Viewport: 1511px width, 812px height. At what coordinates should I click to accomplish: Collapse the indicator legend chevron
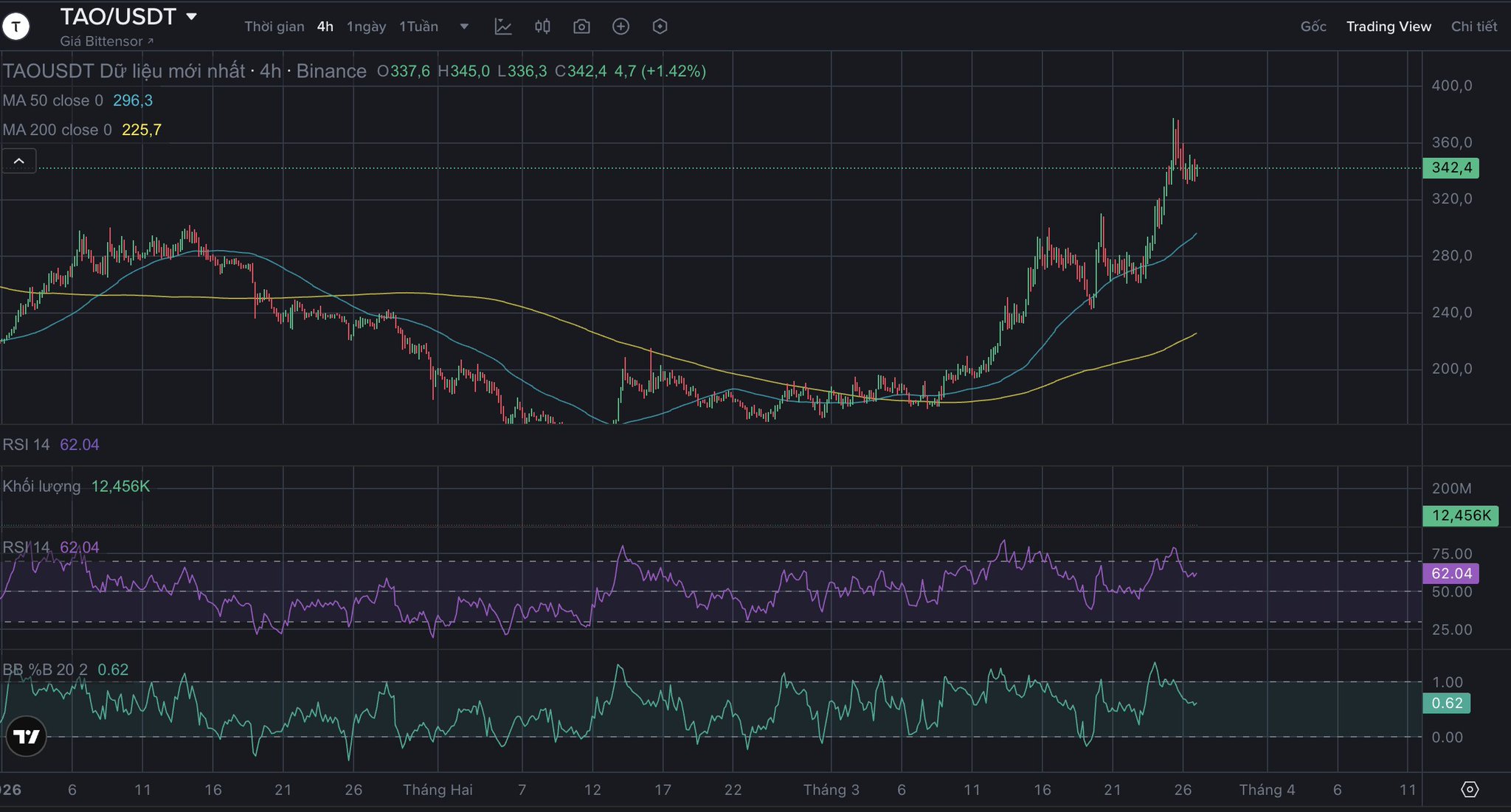(19, 161)
